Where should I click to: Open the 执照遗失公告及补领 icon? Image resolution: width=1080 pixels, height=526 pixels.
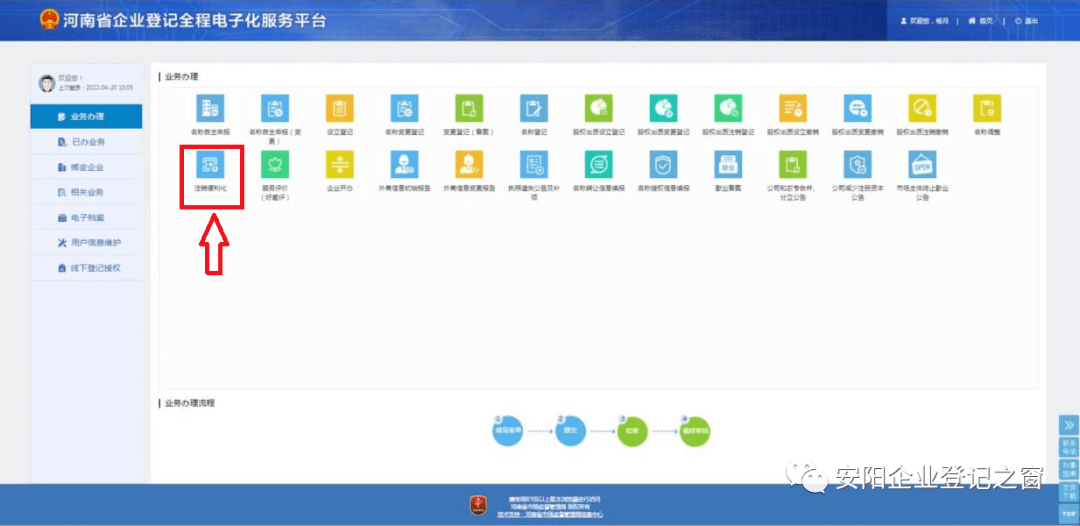(533, 164)
